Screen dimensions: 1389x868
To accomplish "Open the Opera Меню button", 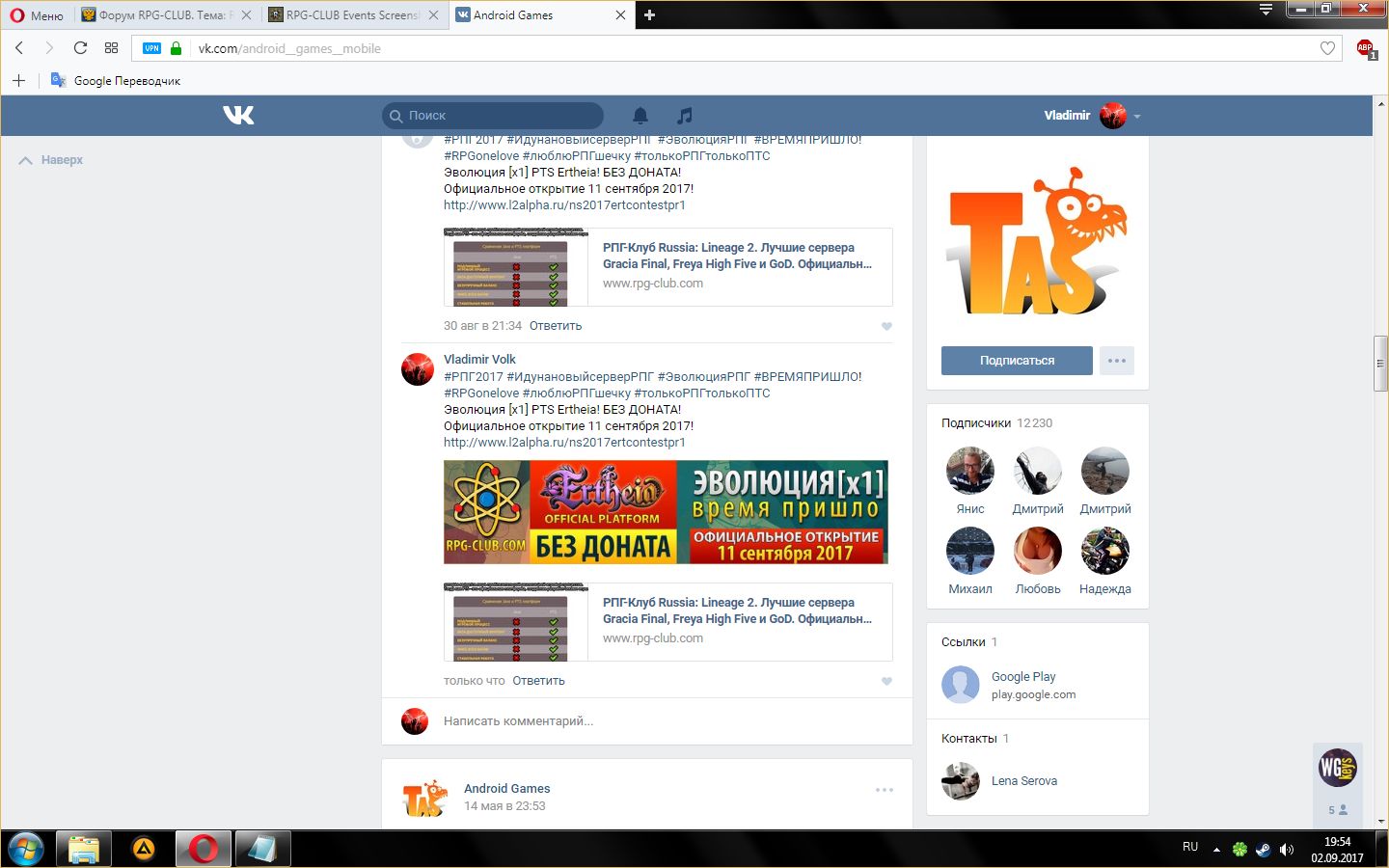I will (36, 15).
